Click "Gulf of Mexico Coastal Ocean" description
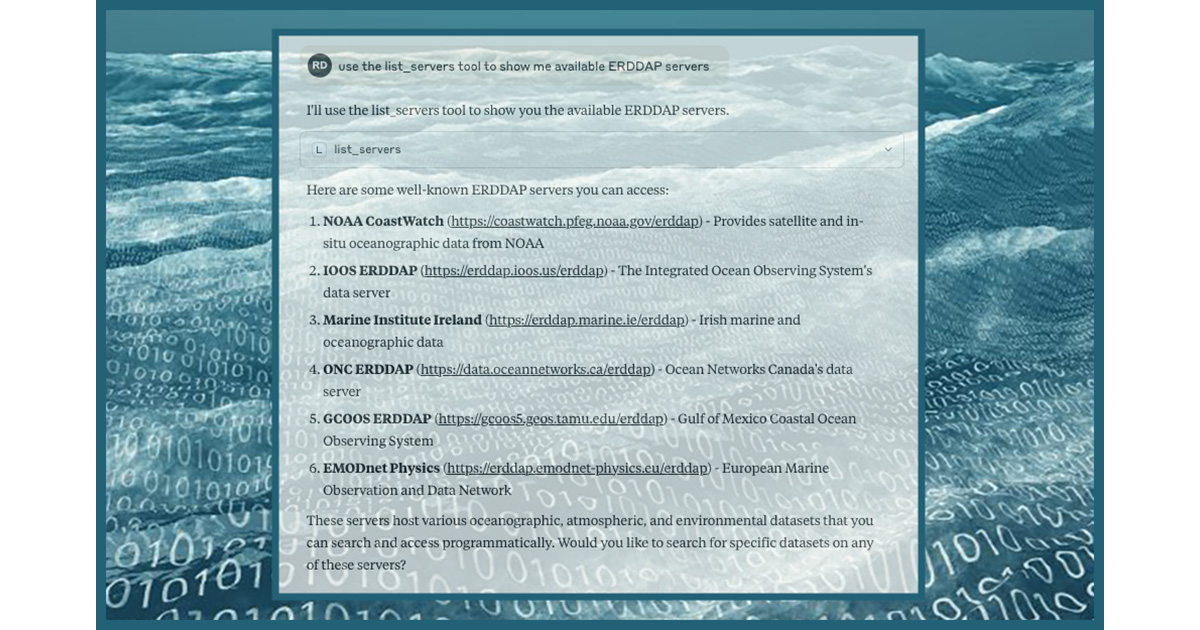Viewport: 1200px width, 630px height. 767,419
